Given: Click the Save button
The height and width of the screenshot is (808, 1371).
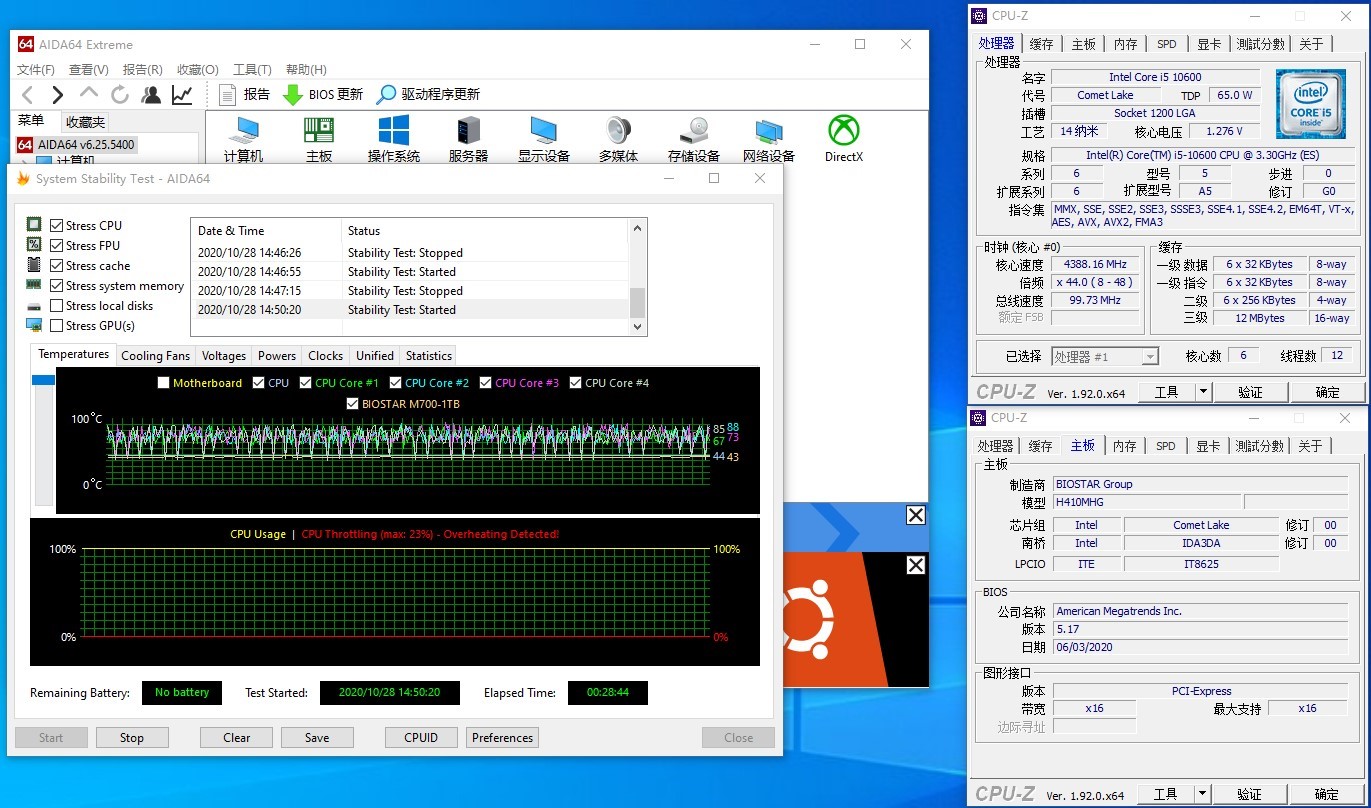Looking at the screenshot, I should click(x=317, y=738).
